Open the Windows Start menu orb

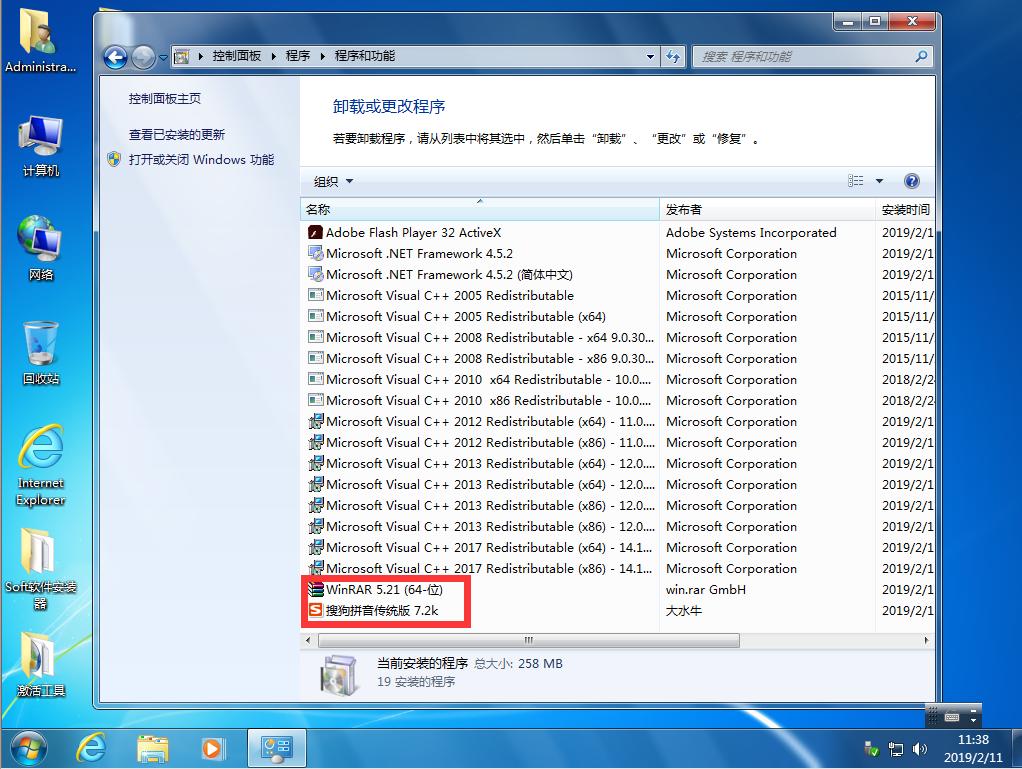pyautogui.click(x=28, y=748)
